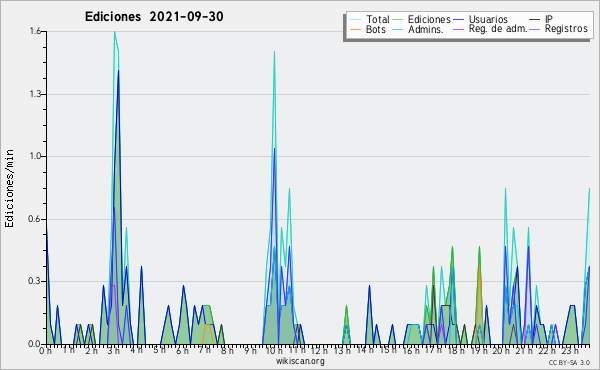The width and height of the screenshot is (600, 370).
Task: Click the tallest Total peak at 3 h
Action: [114, 32]
